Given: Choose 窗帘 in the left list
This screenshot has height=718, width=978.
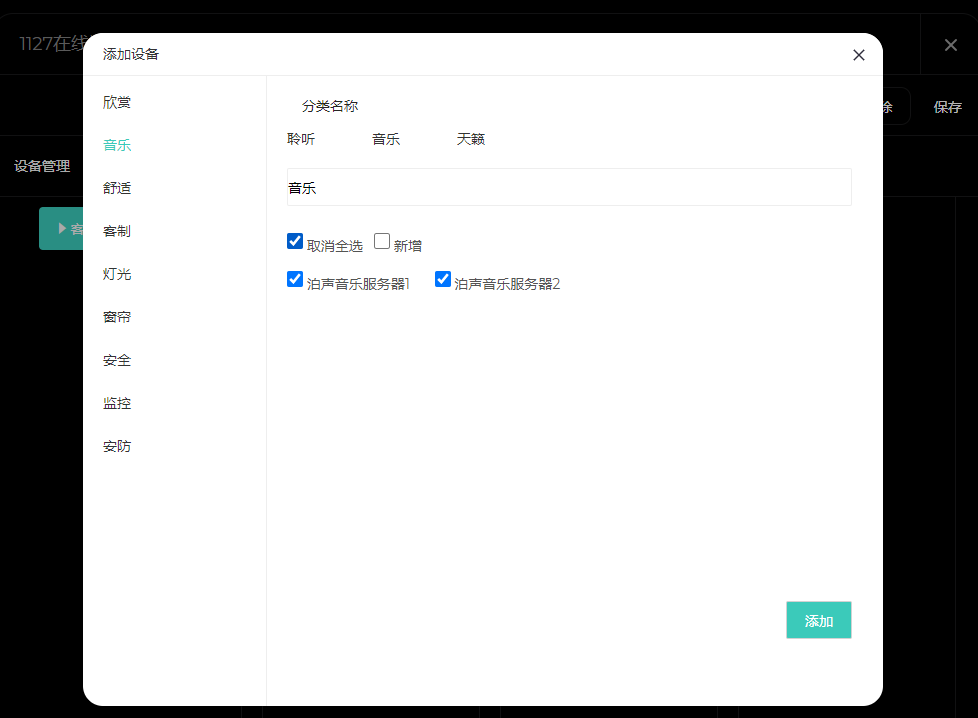Looking at the screenshot, I should (x=117, y=318).
